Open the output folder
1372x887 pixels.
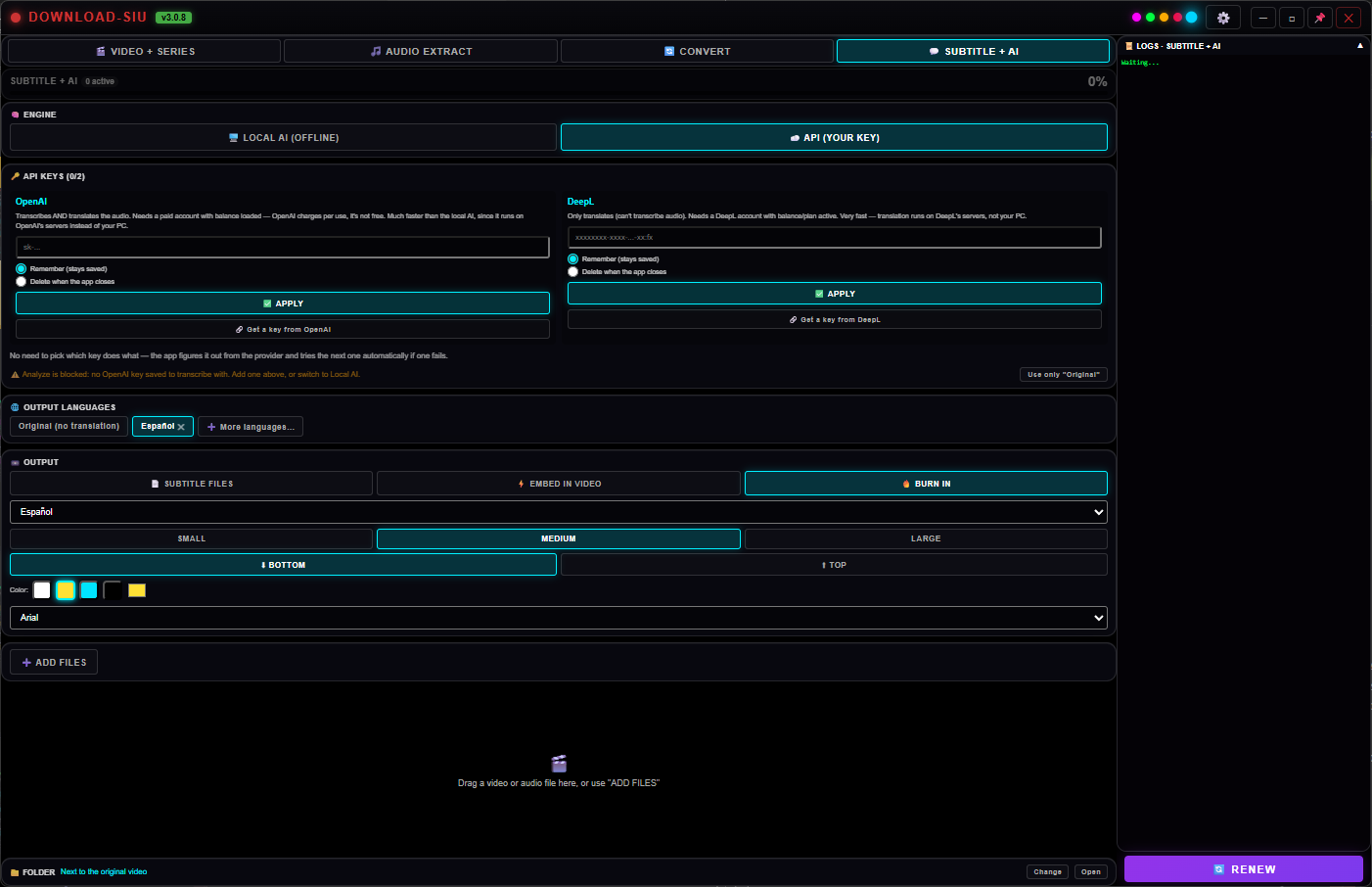coord(1091,871)
